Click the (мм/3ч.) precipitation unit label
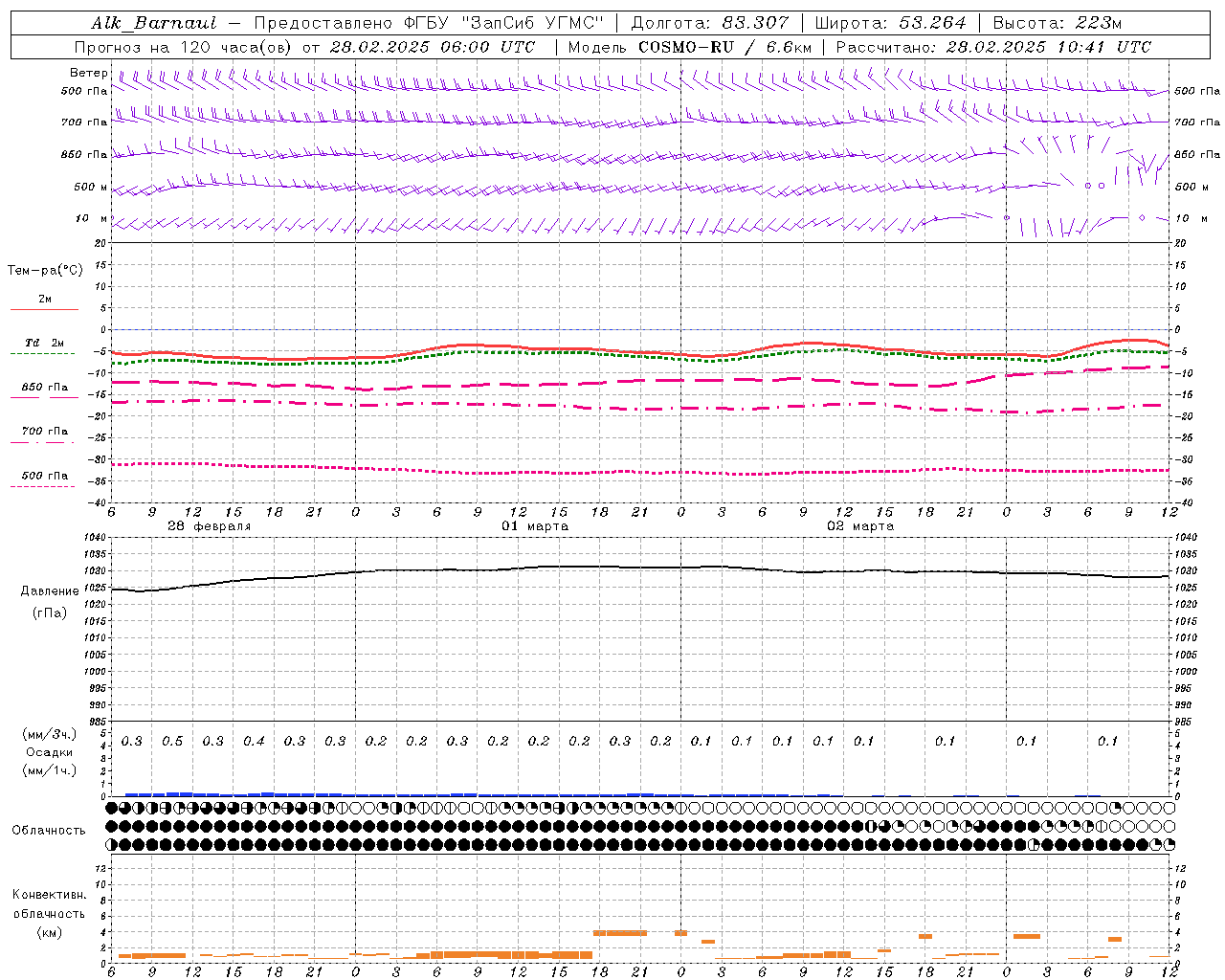The width and height of the screenshot is (1225, 980). coord(50,734)
